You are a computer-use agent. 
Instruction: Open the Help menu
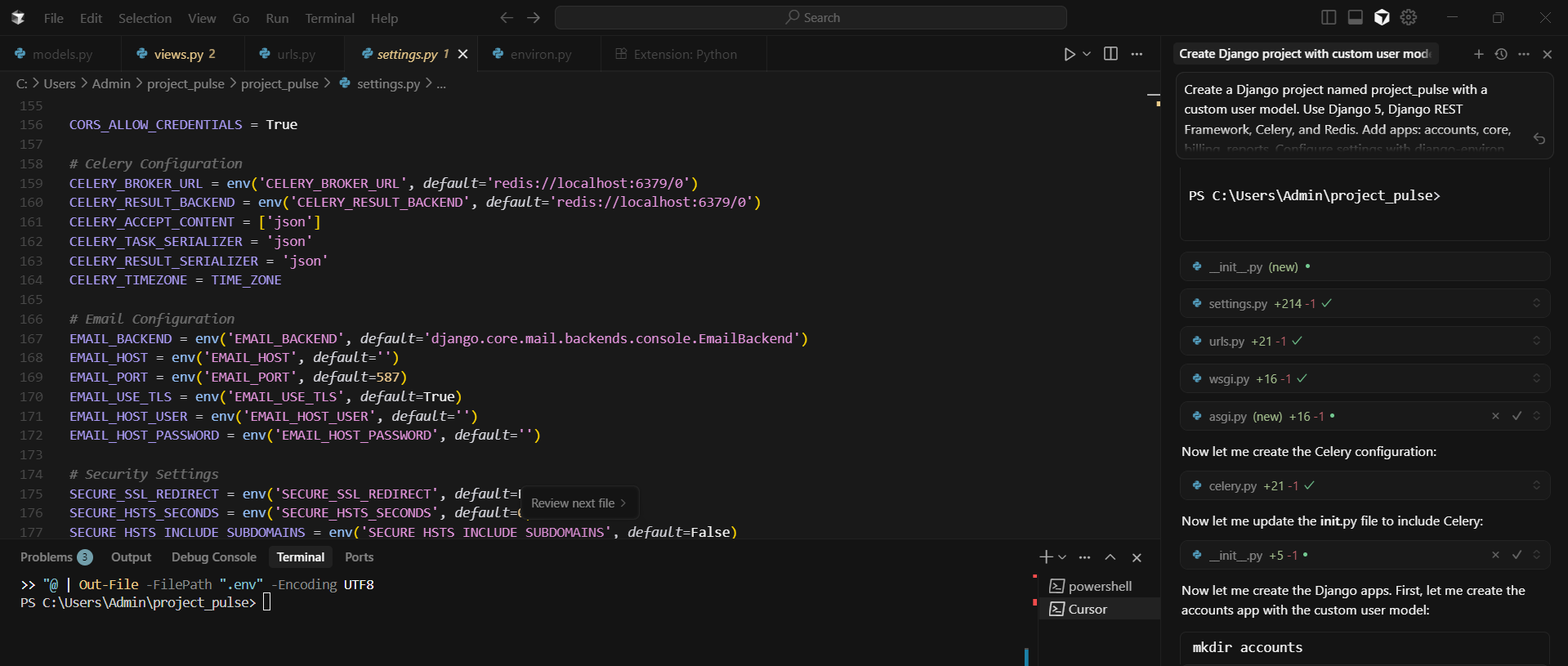pyautogui.click(x=384, y=18)
